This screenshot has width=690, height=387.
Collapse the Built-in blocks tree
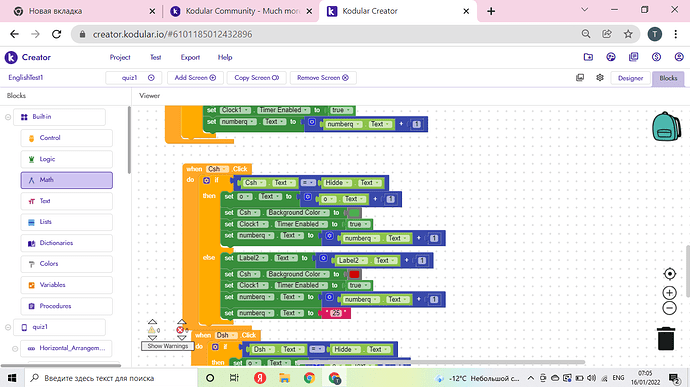pos(8,117)
